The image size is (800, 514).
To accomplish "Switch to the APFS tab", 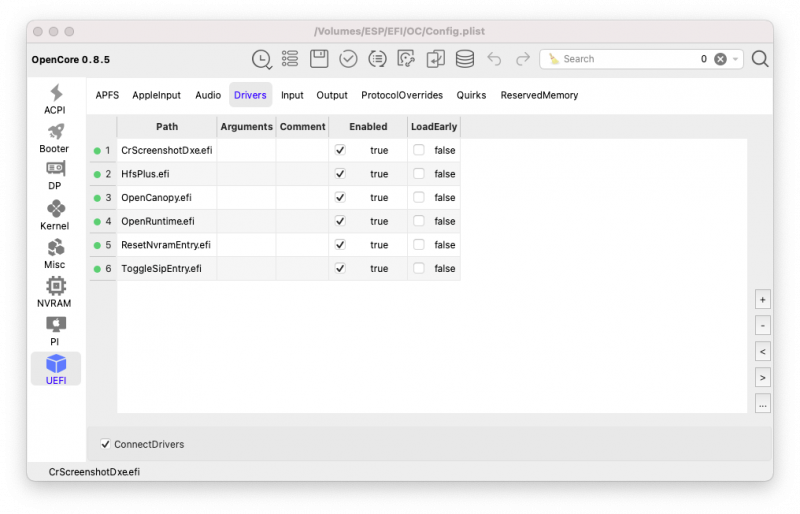I will point(107,95).
